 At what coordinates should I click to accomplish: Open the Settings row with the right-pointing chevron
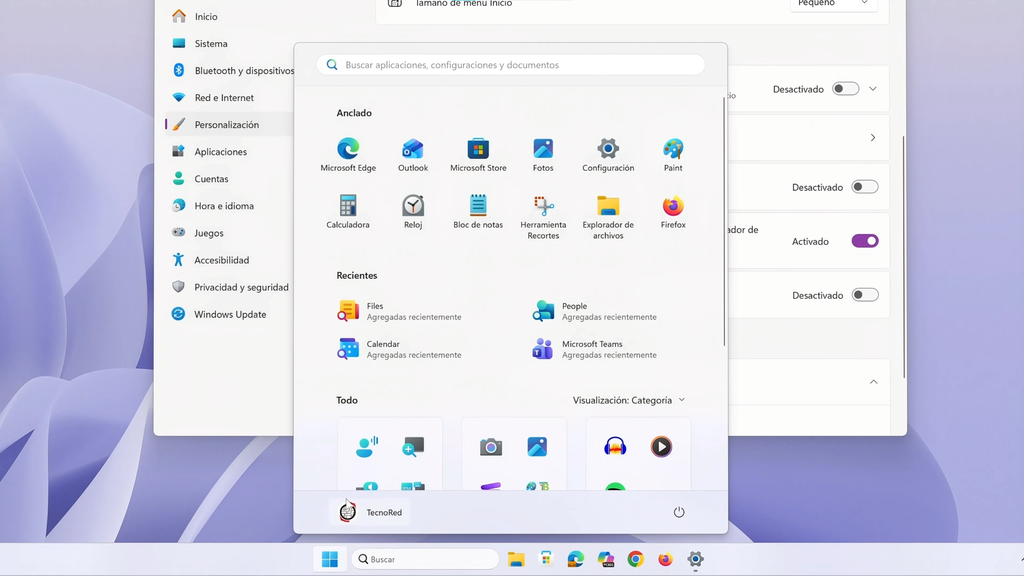pyautogui.click(x=808, y=138)
